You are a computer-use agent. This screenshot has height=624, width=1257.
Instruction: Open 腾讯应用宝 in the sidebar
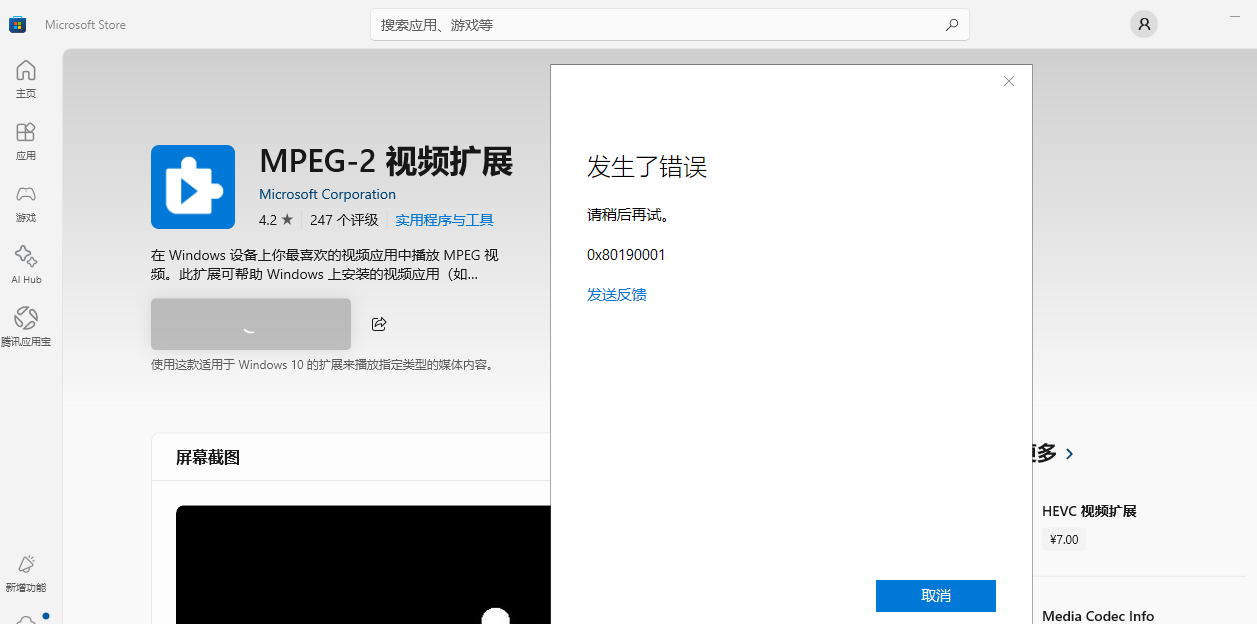coord(26,327)
